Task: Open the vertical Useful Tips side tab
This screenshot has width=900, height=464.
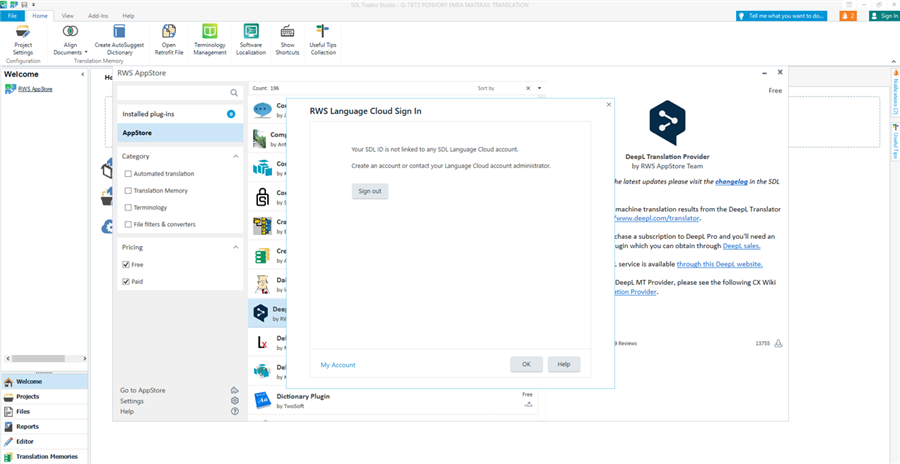Action: pyautogui.click(x=895, y=142)
